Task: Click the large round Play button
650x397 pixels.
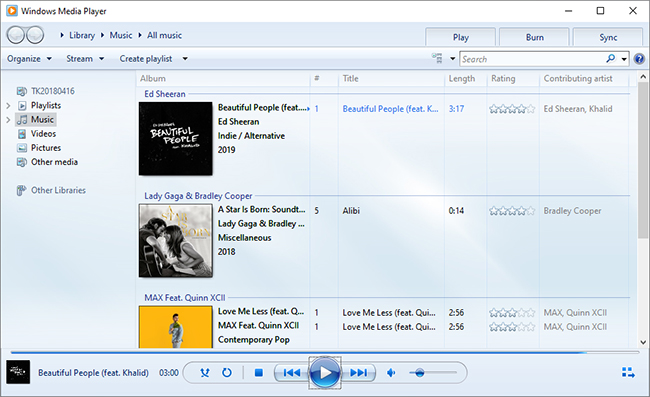Action: pos(325,373)
